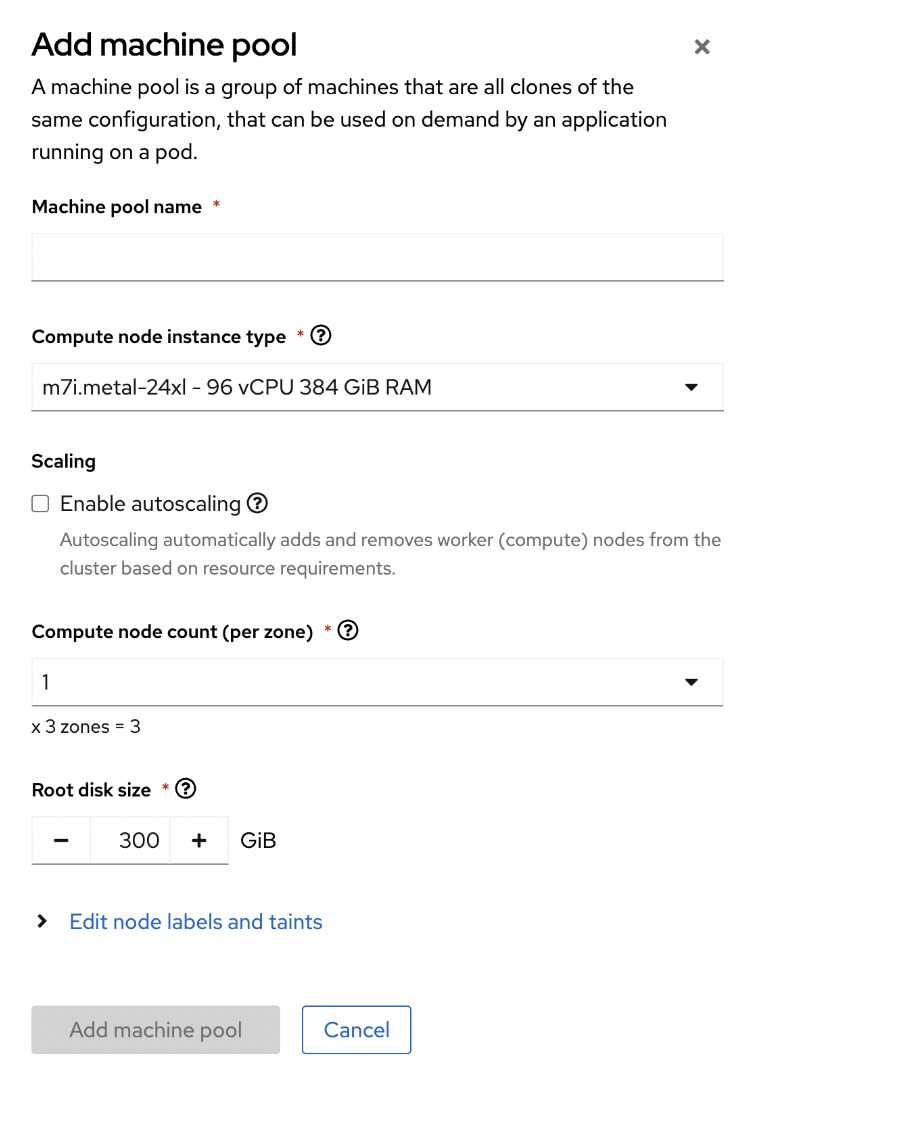Click the Root disk size help icon
The image size is (920, 1132).
point(185,789)
